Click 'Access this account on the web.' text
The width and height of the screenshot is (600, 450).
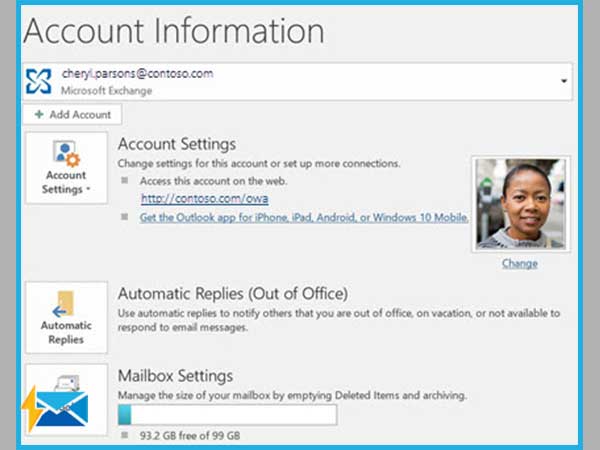[213, 181]
